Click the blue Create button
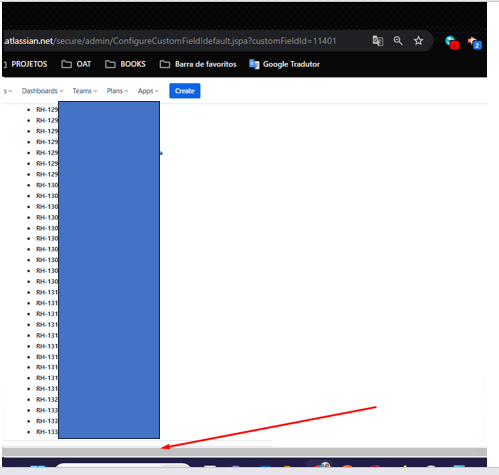The image size is (499, 475). click(x=185, y=91)
